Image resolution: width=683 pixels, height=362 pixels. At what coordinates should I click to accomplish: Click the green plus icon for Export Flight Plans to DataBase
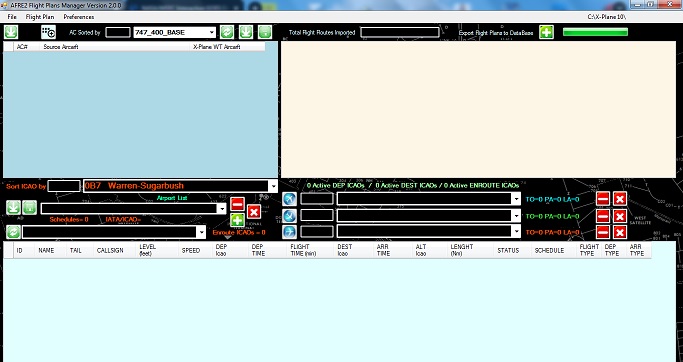pyautogui.click(x=546, y=32)
